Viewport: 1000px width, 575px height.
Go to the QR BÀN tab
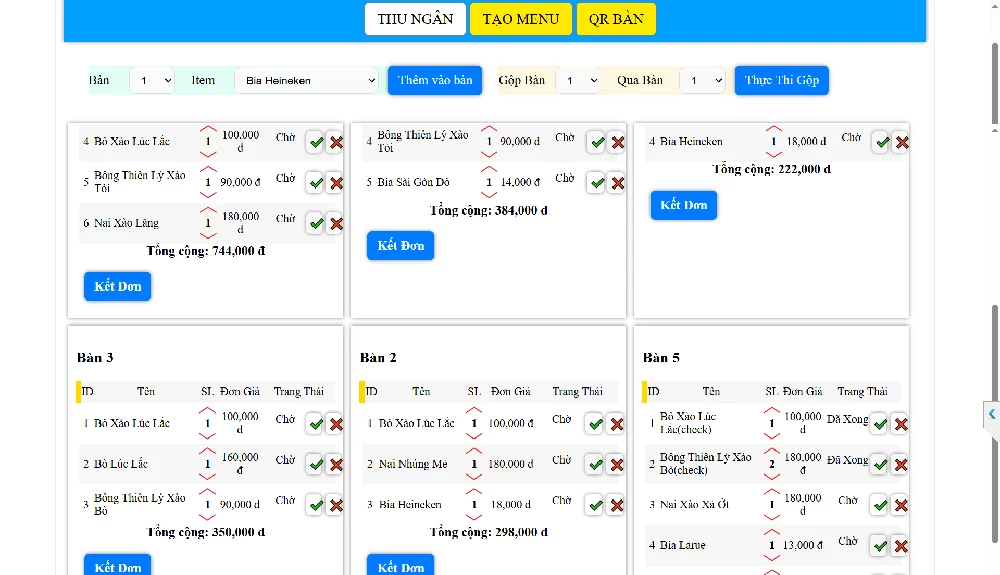pyautogui.click(x=616, y=19)
